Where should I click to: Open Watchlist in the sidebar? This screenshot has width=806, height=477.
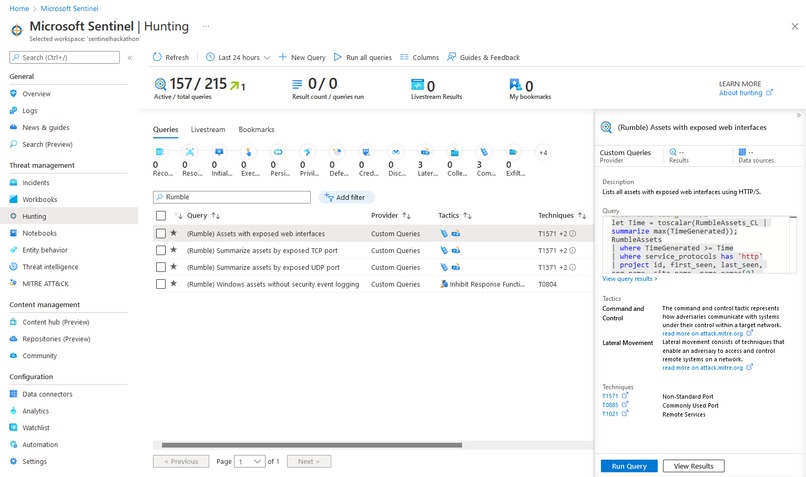coord(36,428)
